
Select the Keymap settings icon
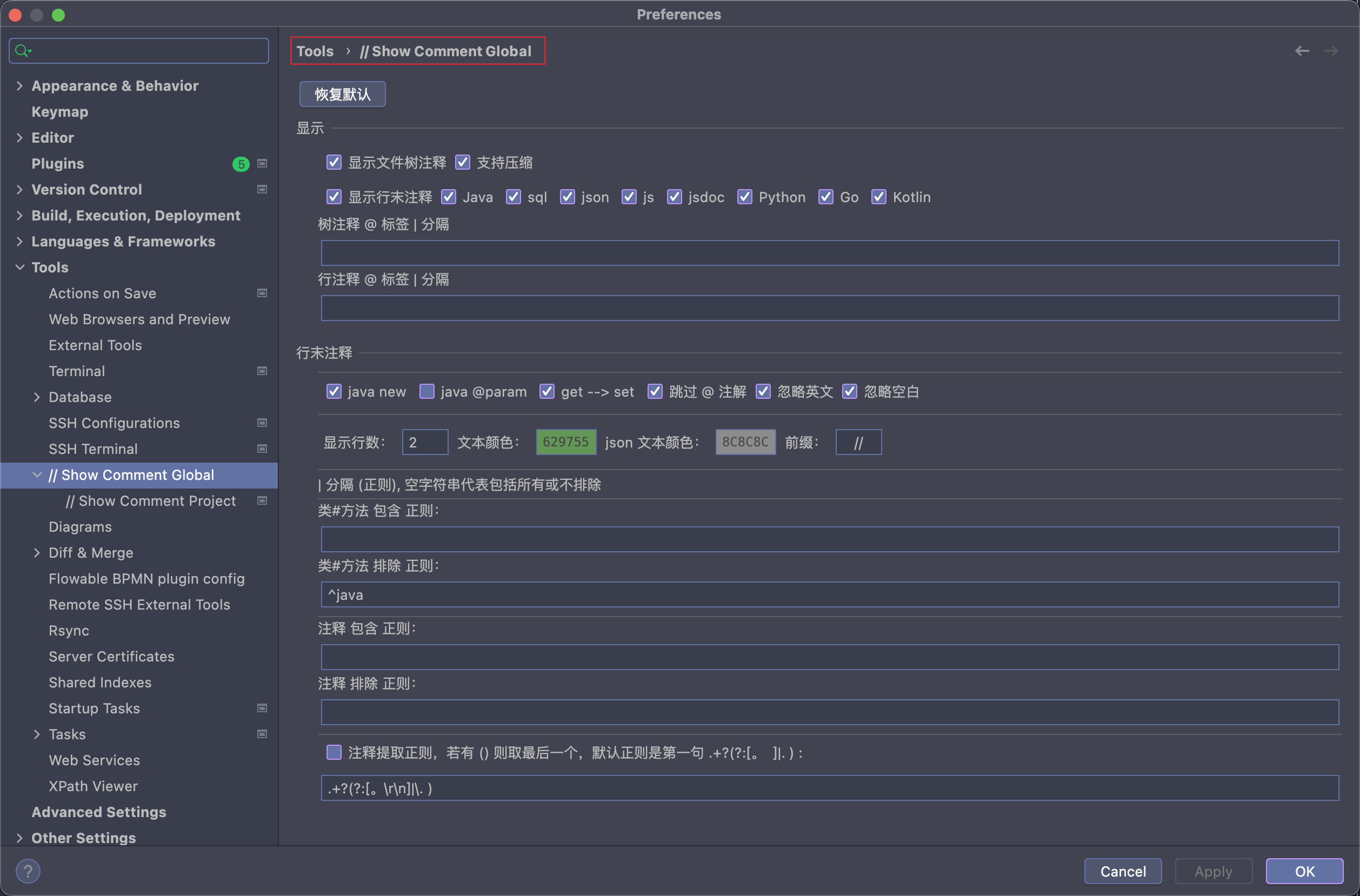pos(60,111)
